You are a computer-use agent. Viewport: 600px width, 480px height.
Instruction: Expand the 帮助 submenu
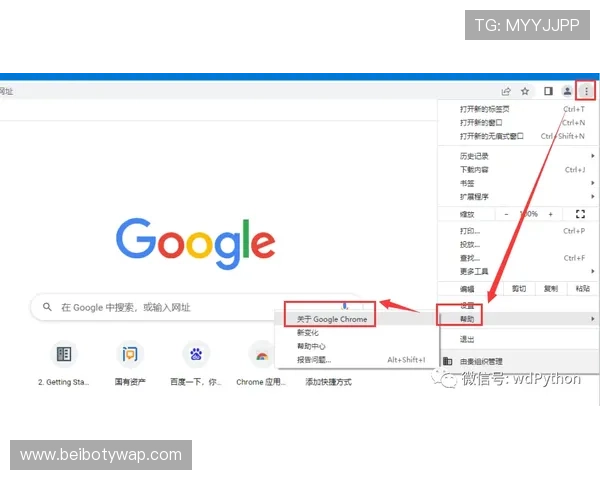518,319
